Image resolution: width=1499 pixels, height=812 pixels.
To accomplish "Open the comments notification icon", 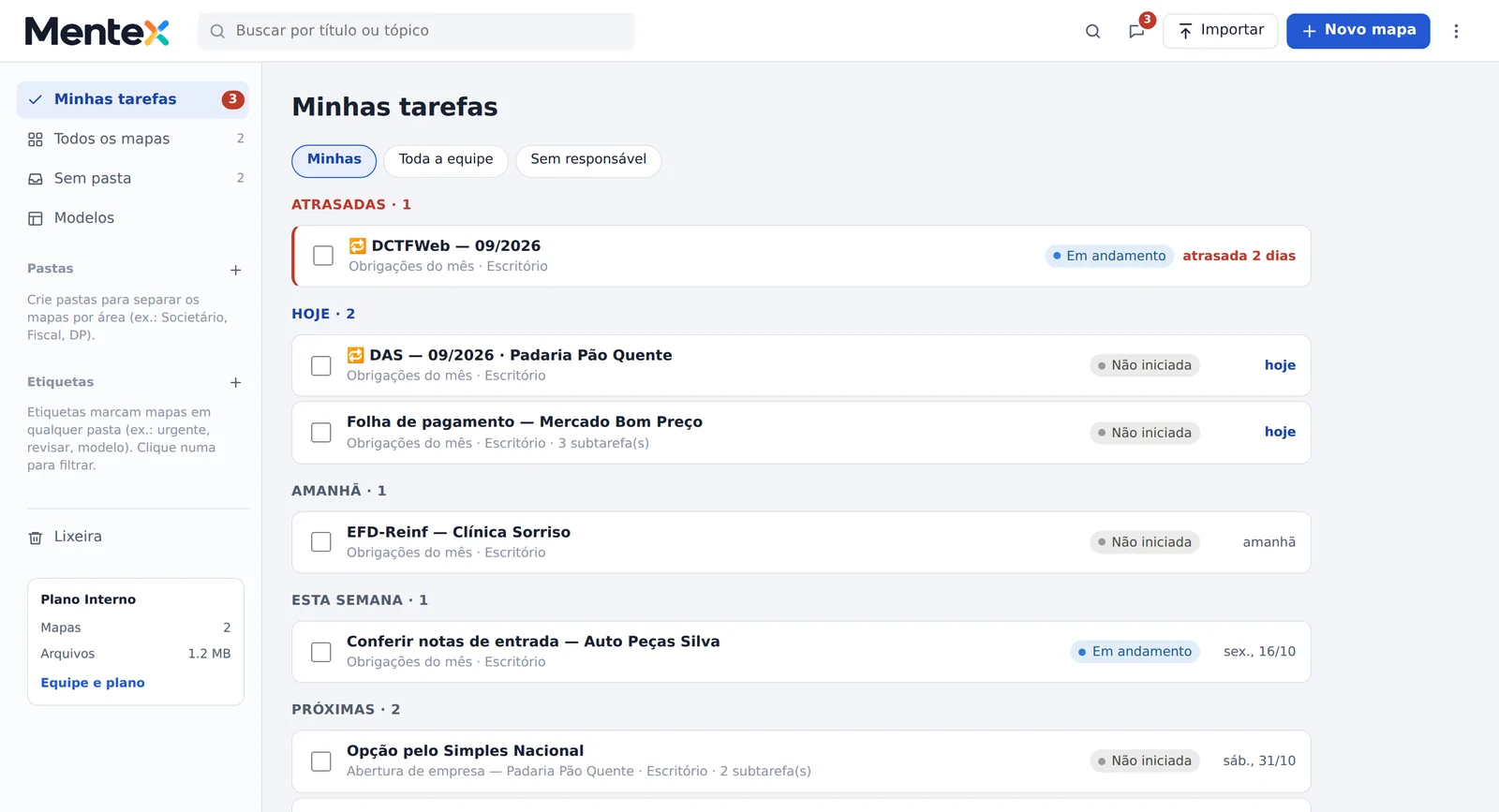I will pos(1136,31).
